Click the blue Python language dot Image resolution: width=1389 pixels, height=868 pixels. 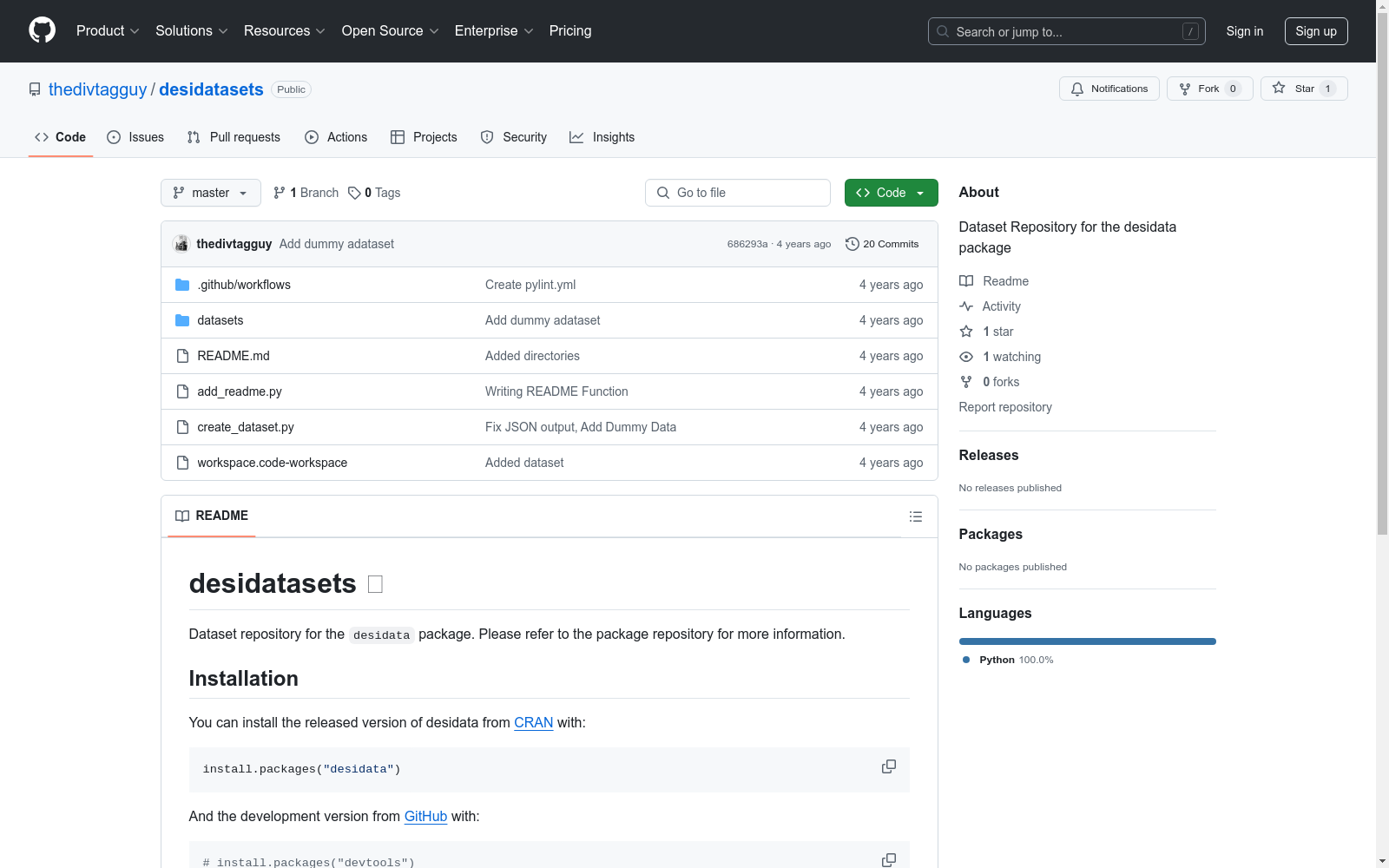coord(966,660)
